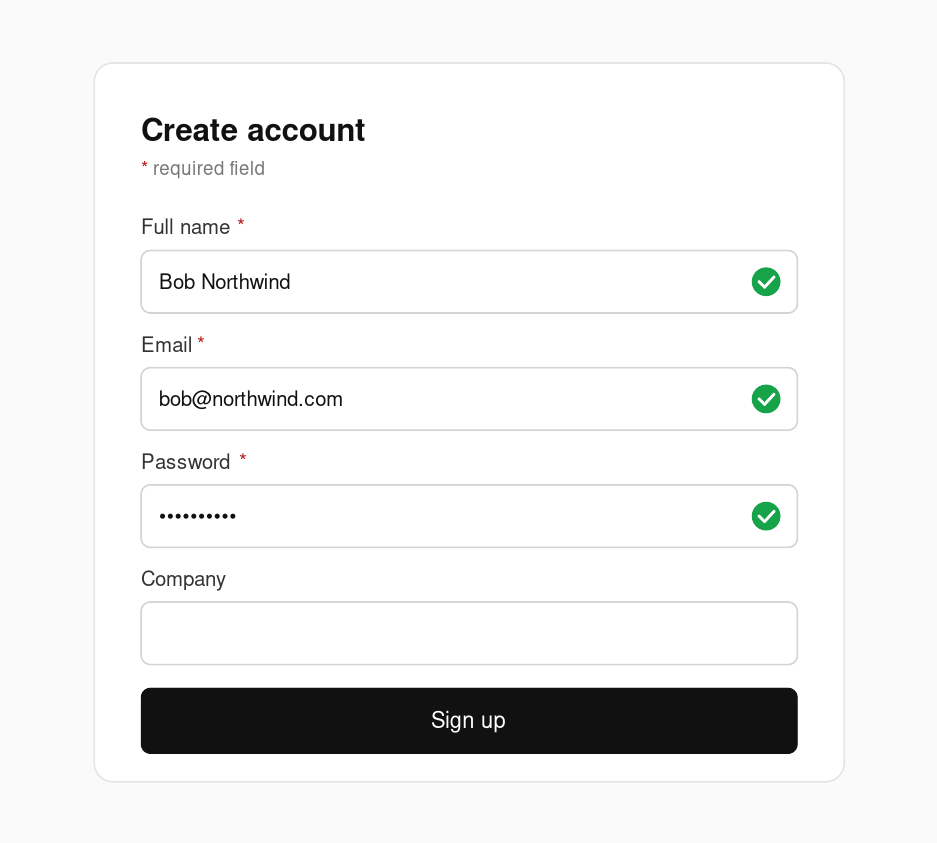Click the red asterisk beside Email label
This screenshot has width=937, height=843.
tap(201, 342)
